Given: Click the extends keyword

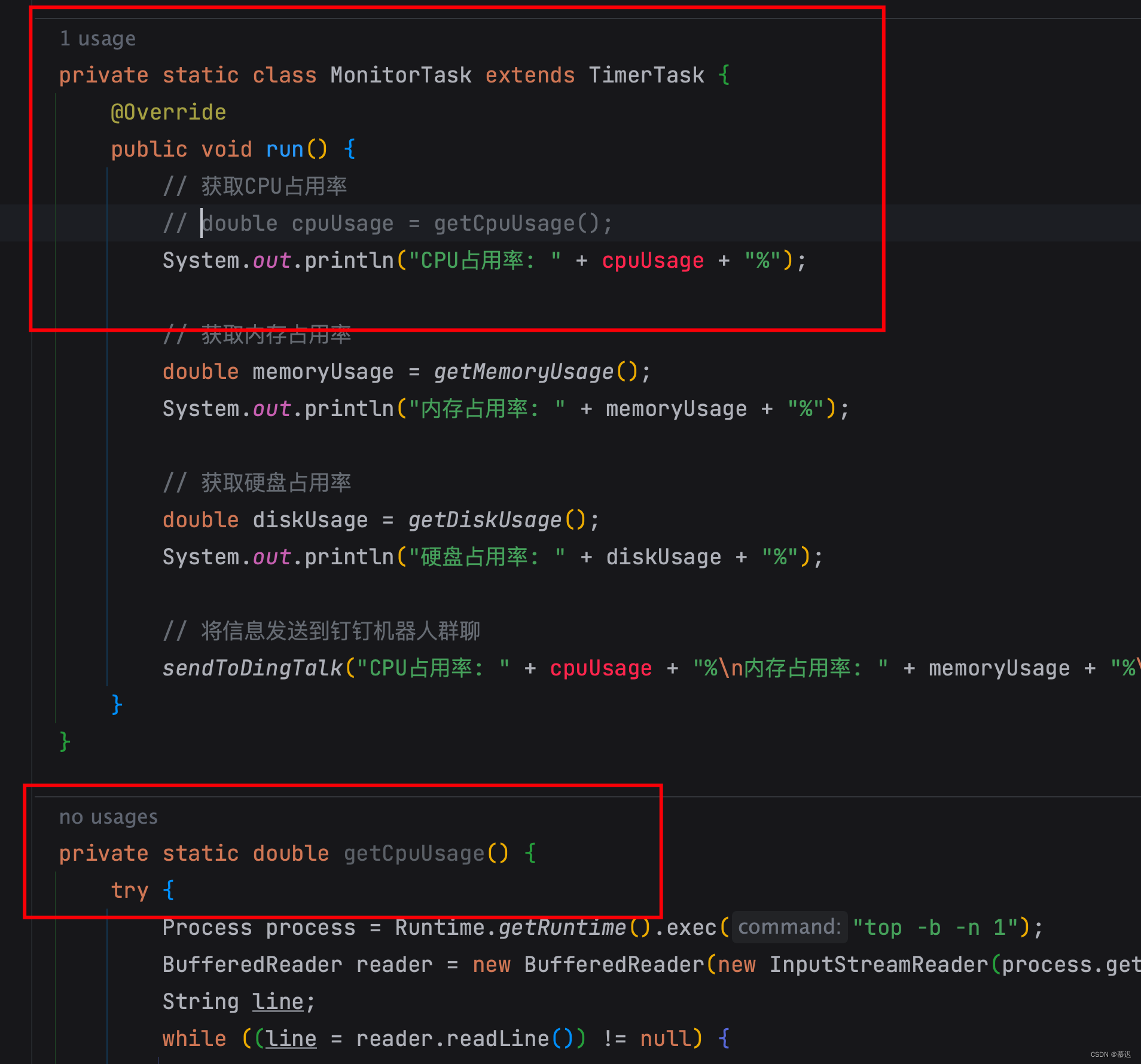Looking at the screenshot, I should [530, 75].
